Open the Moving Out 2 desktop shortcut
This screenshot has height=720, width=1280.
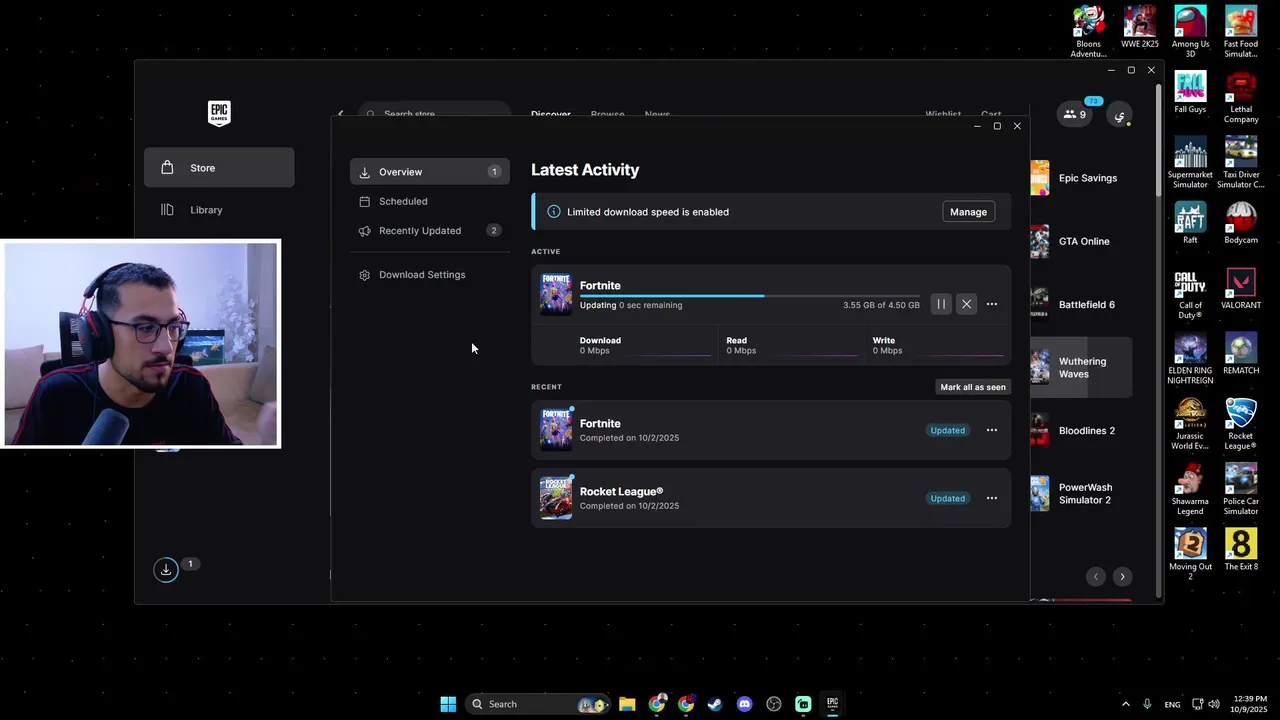point(1190,554)
